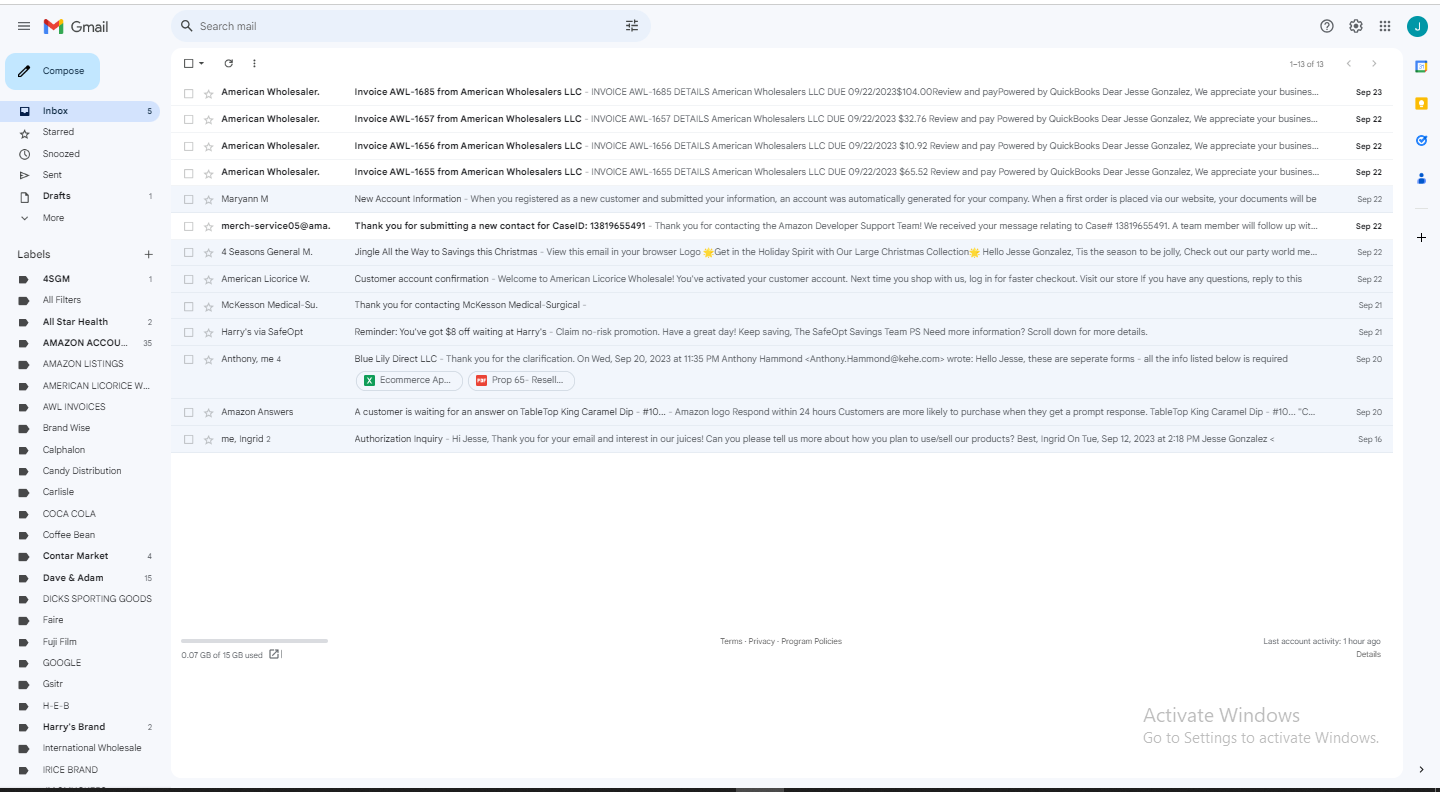Select the Invoice AWL-1657 email checkbox
The image size is (1440, 792).
pyautogui.click(x=188, y=120)
